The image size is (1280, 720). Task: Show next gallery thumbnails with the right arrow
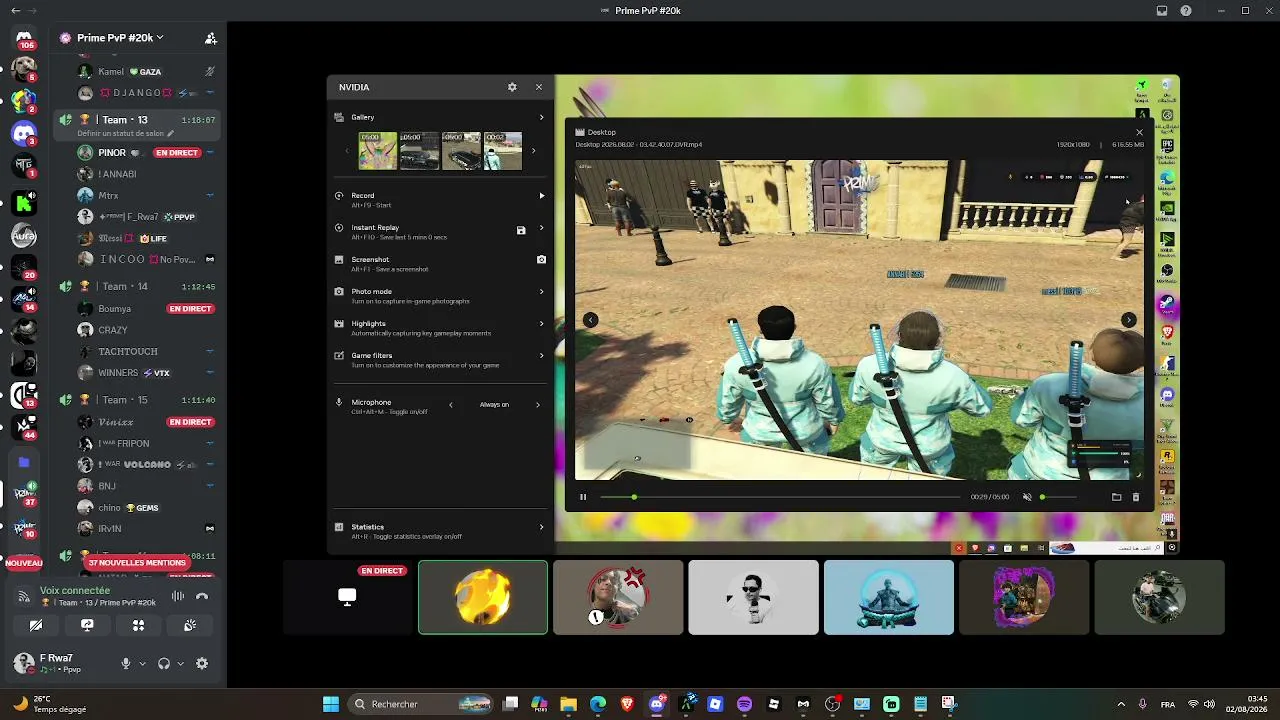[x=533, y=151]
